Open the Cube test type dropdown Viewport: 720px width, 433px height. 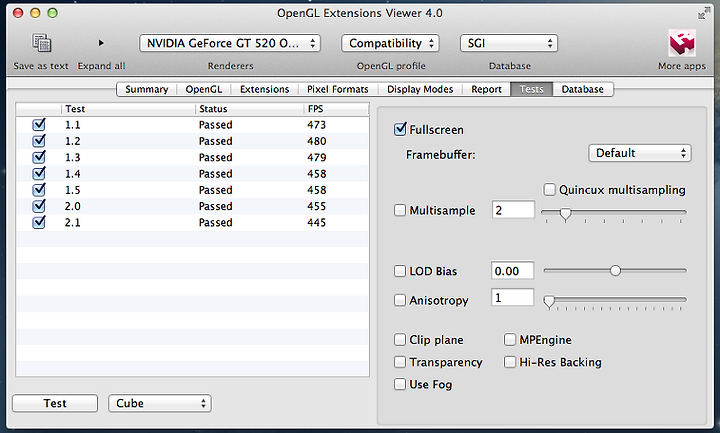pos(160,403)
